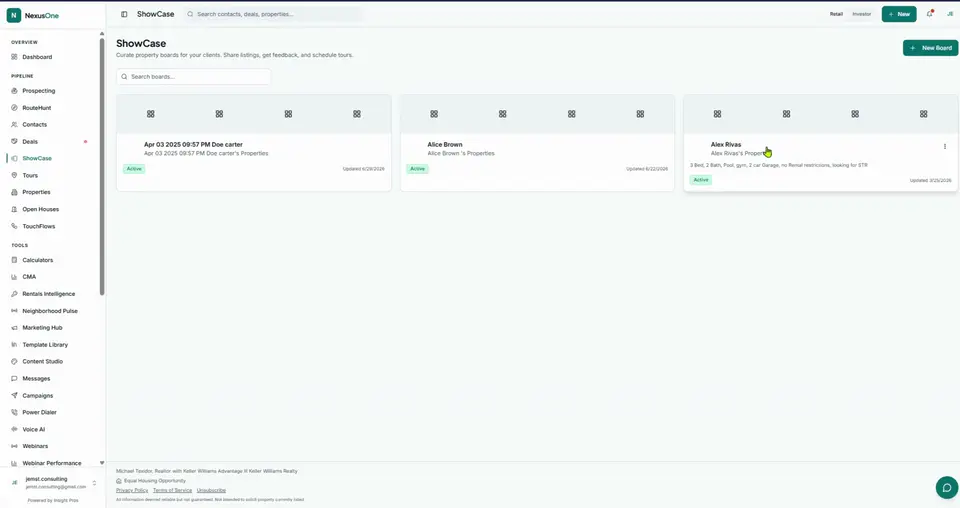This screenshot has height=508, width=960.
Task: Open the Privacy Policy link
Action: point(132,490)
